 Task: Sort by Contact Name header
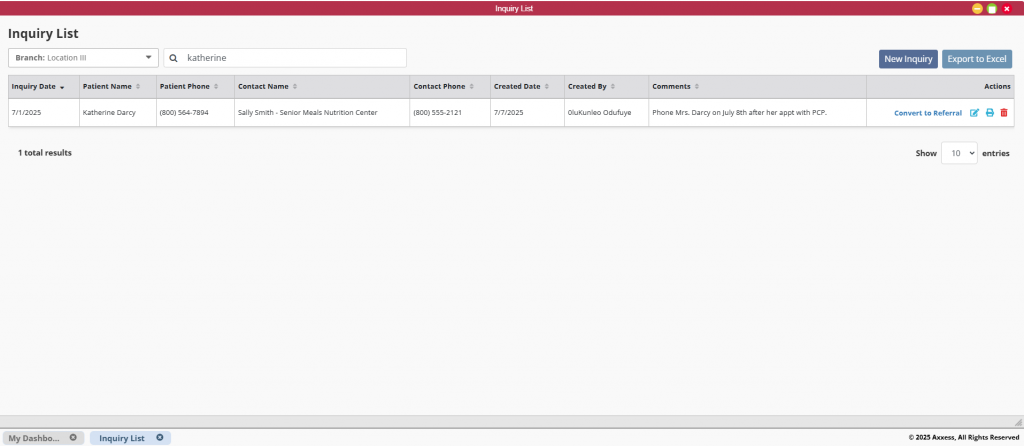click(x=264, y=86)
